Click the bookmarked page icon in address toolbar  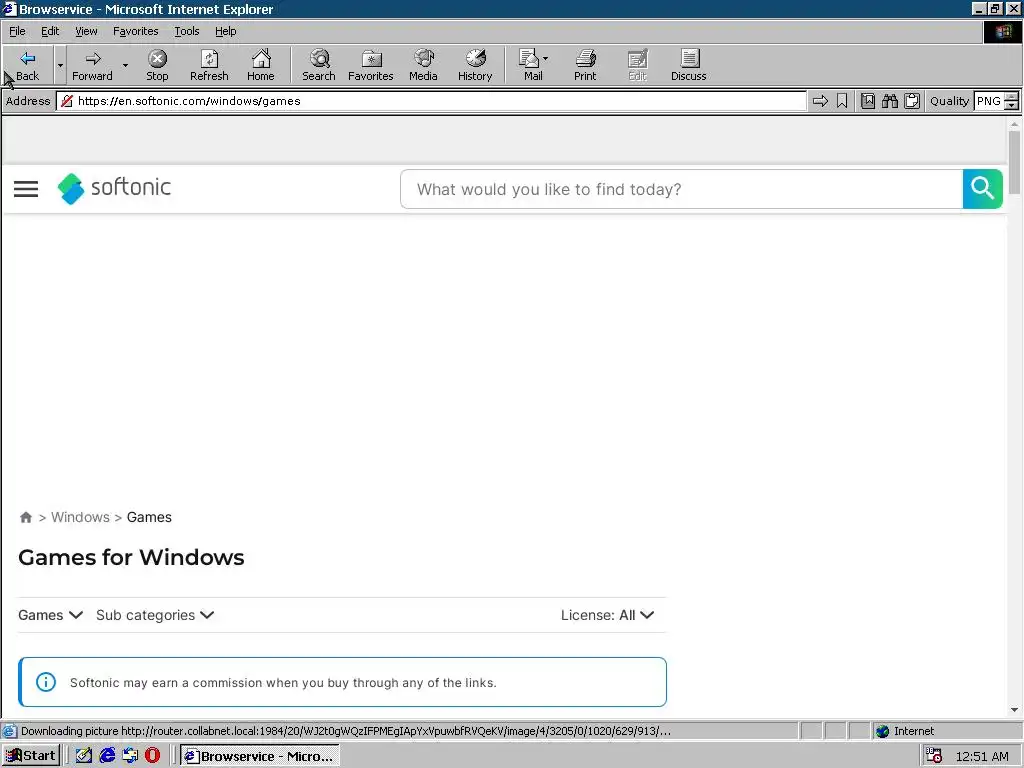pos(868,101)
